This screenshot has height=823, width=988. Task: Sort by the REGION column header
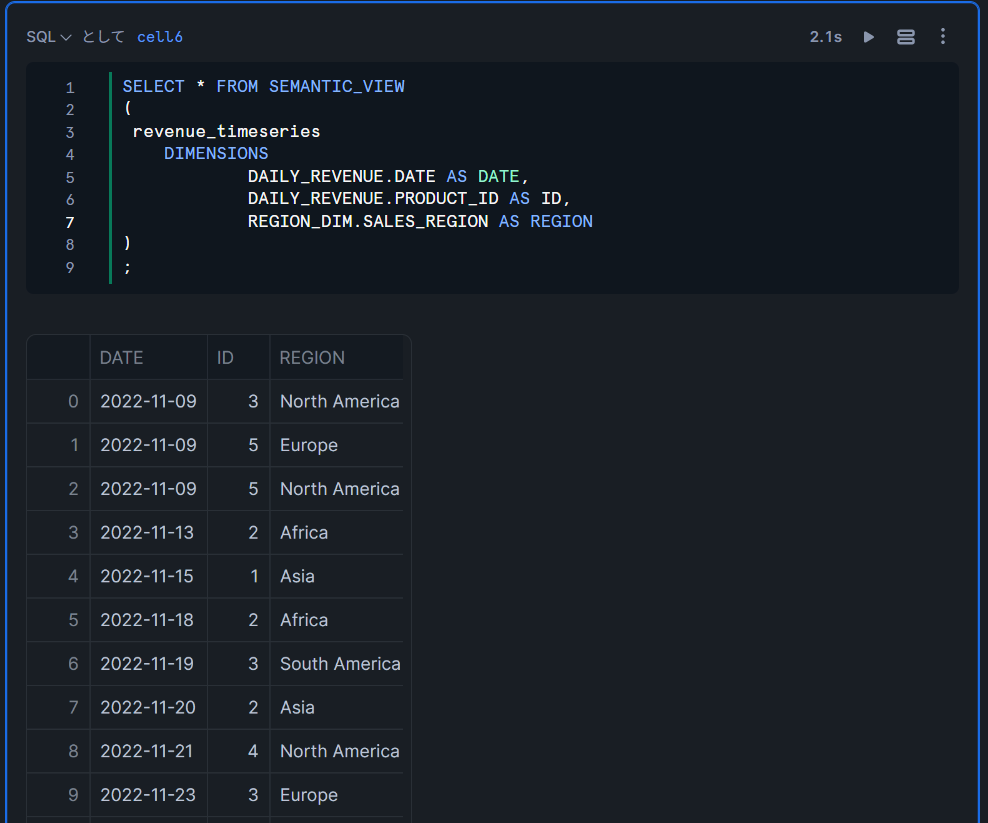[336, 357]
